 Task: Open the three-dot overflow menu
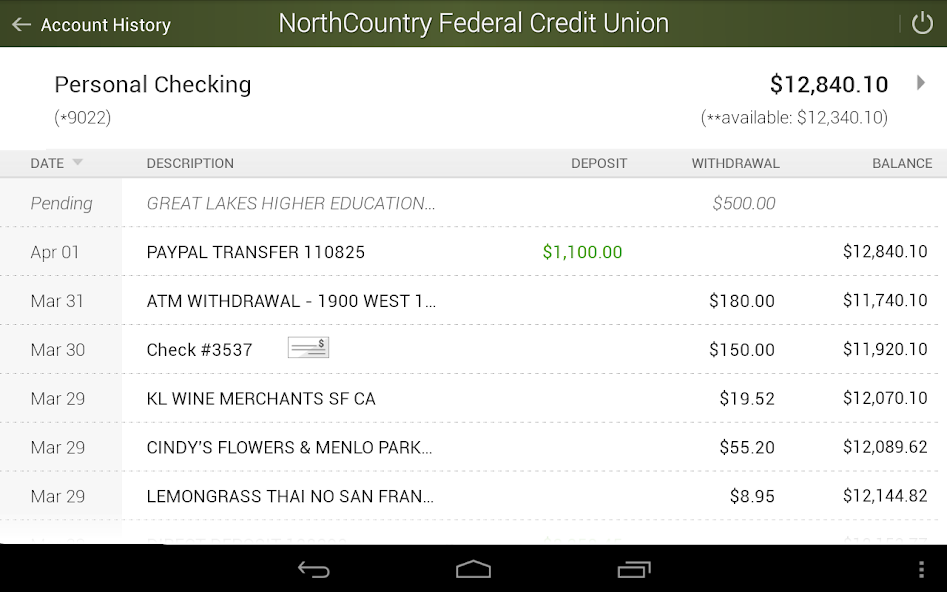921,569
